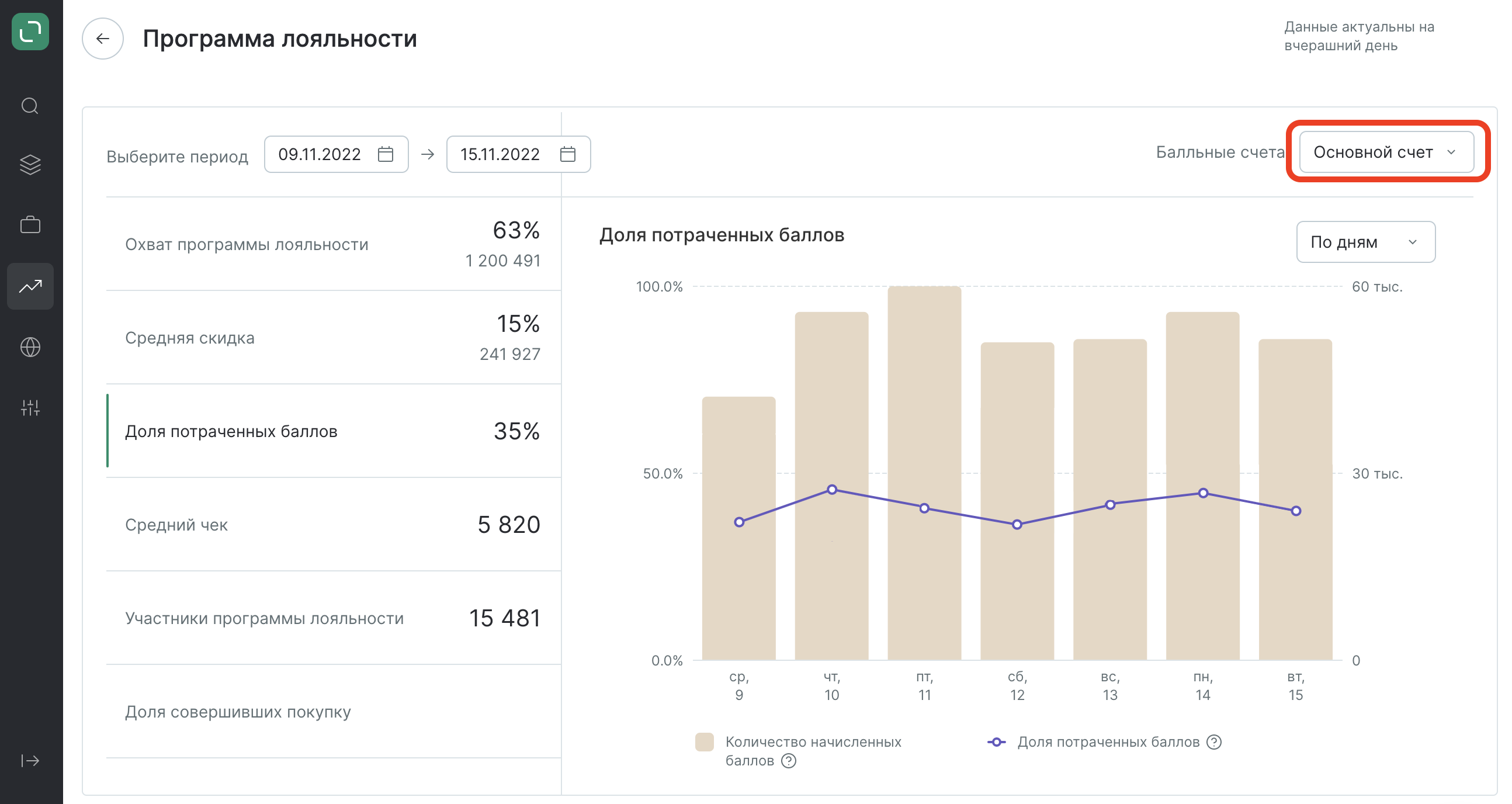Click the start date field 09.11.2022
Screen dimensions: 1512x804
pos(337,154)
